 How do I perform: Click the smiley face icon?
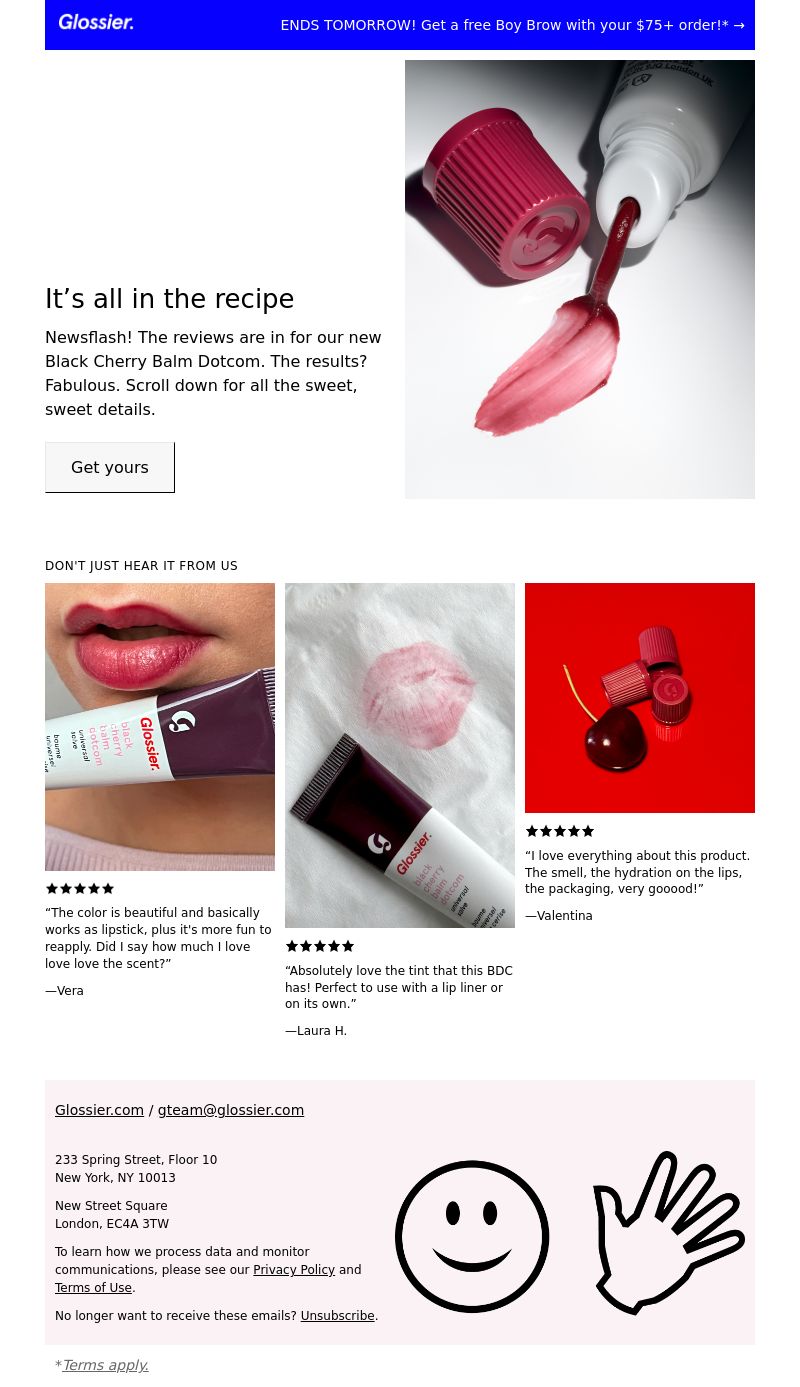coord(472,1236)
